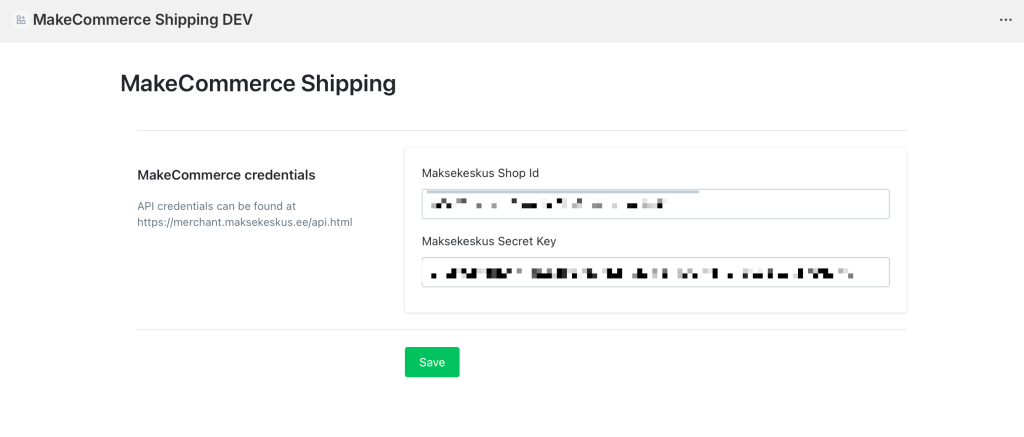Image resolution: width=1024 pixels, height=437 pixels.
Task: Click the credentials card's empty bottom padding
Action: point(655,301)
